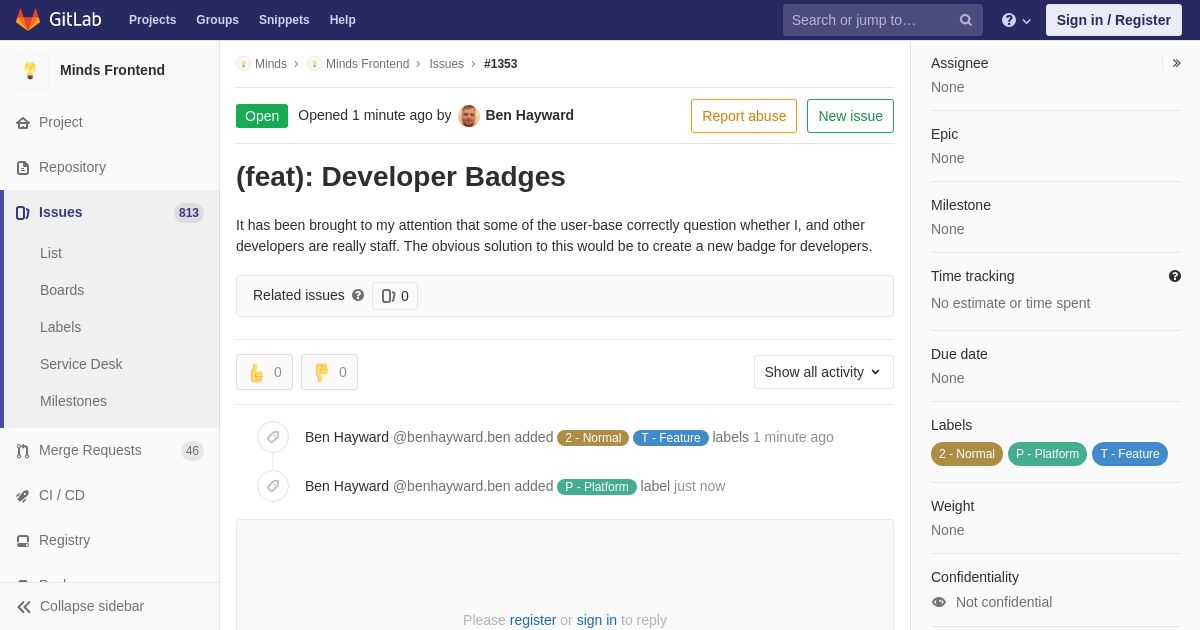The width and height of the screenshot is (1200, 630).
Task: Click the Minds breadcrumb link
Action: 271,64
